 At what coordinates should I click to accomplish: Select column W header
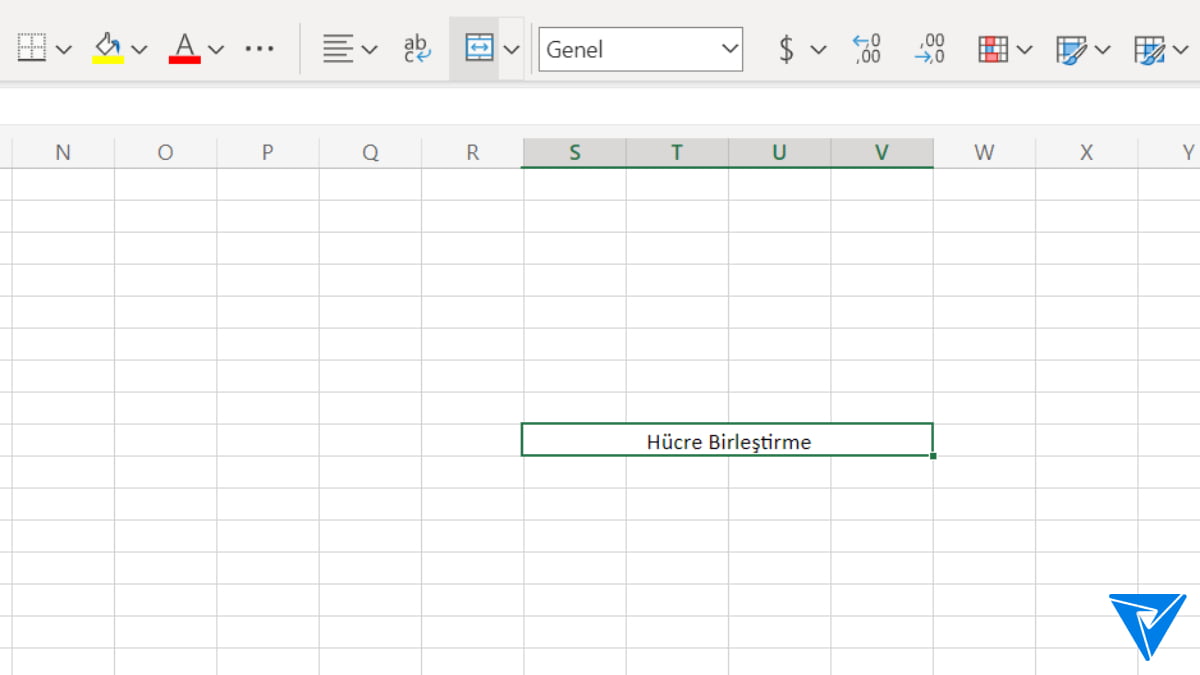(x=984, y=153)
